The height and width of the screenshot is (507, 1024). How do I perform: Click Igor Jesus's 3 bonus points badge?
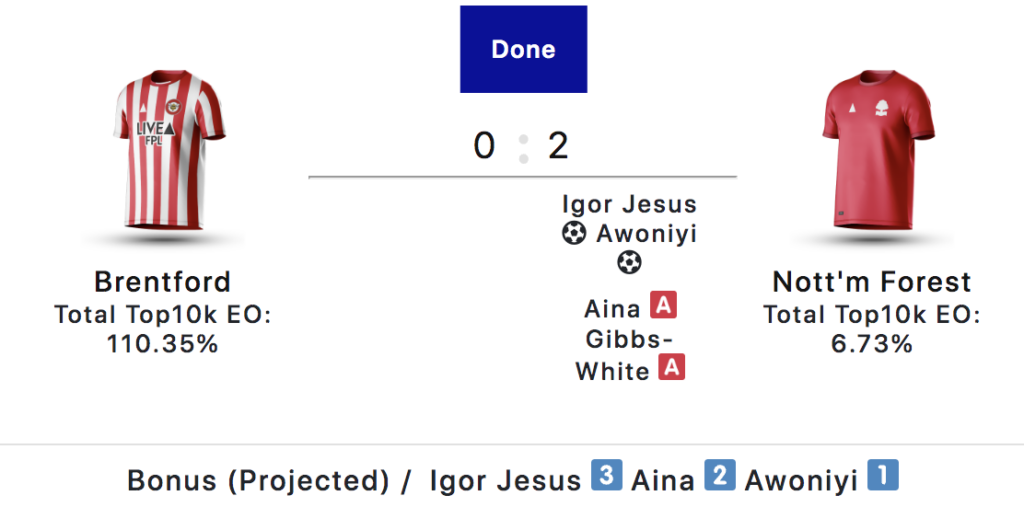606,475
